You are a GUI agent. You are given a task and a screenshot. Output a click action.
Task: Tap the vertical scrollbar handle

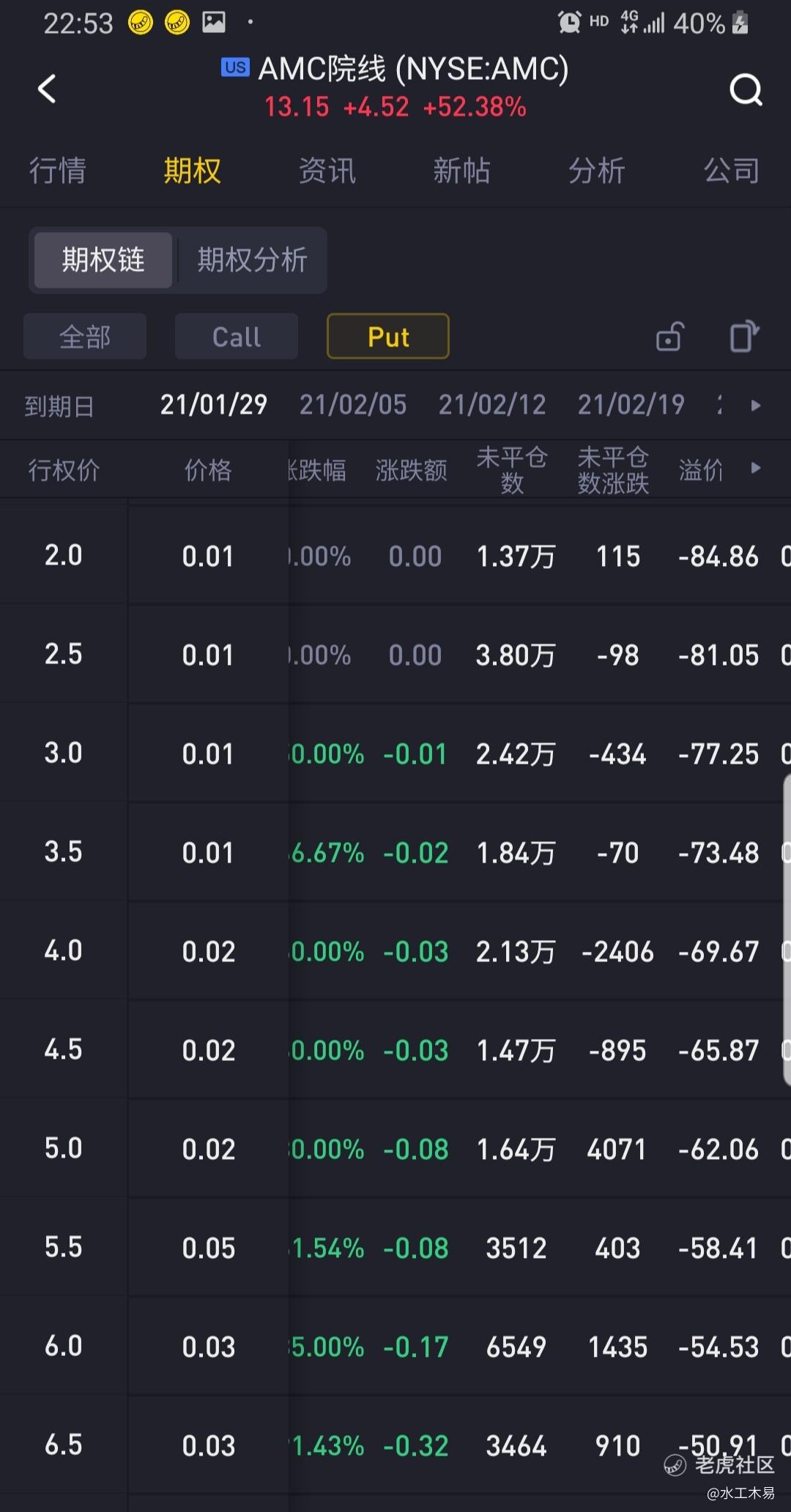(787, 930)
